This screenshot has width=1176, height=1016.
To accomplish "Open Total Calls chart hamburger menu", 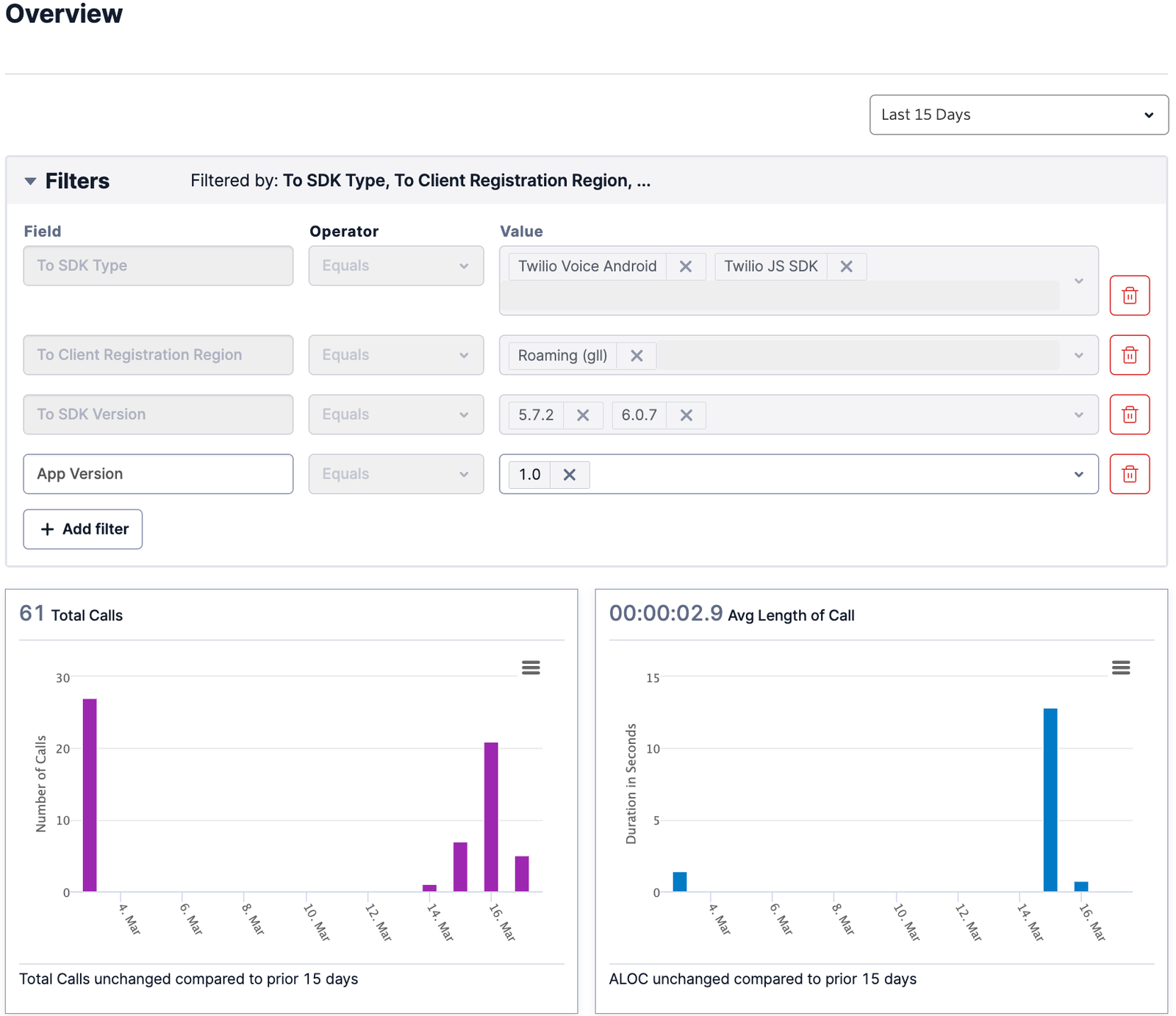I will pos(531,668).
